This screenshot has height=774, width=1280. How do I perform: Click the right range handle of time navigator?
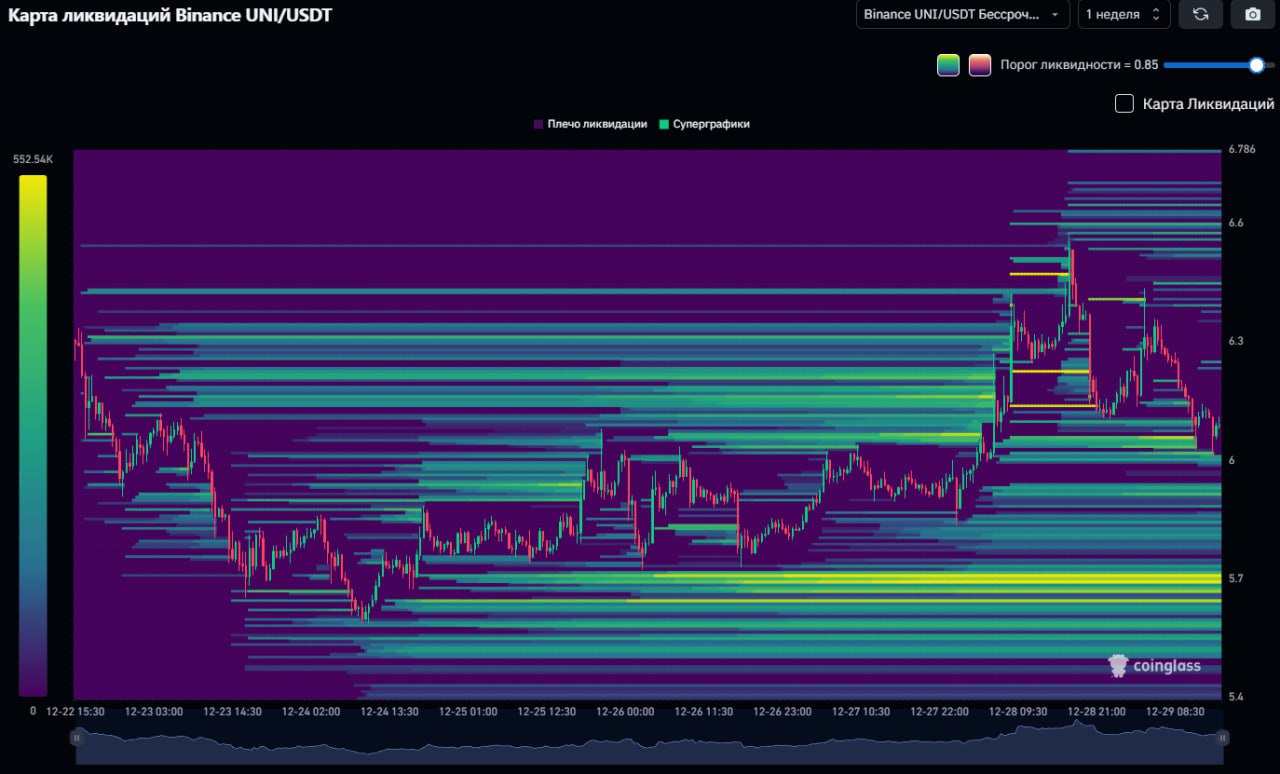coord(1222,738)
